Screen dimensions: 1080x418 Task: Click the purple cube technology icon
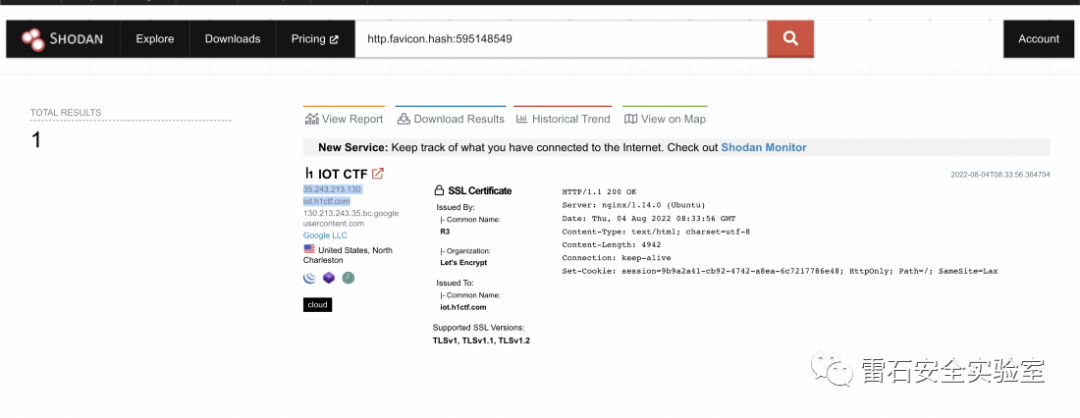(x=329, y=278)
